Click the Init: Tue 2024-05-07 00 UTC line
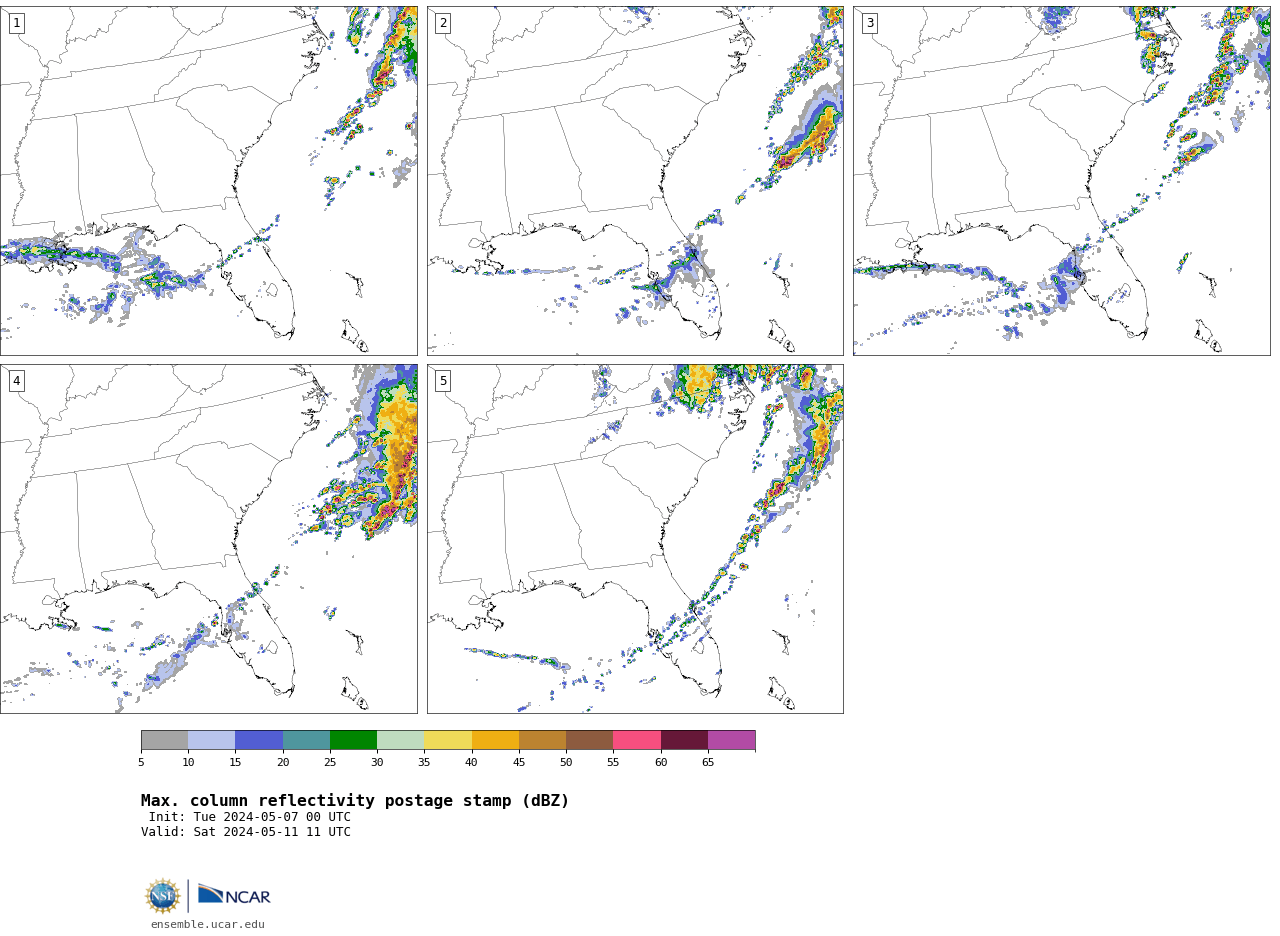The width and height of the screenshot is (1280, 936). pos(250,817)
